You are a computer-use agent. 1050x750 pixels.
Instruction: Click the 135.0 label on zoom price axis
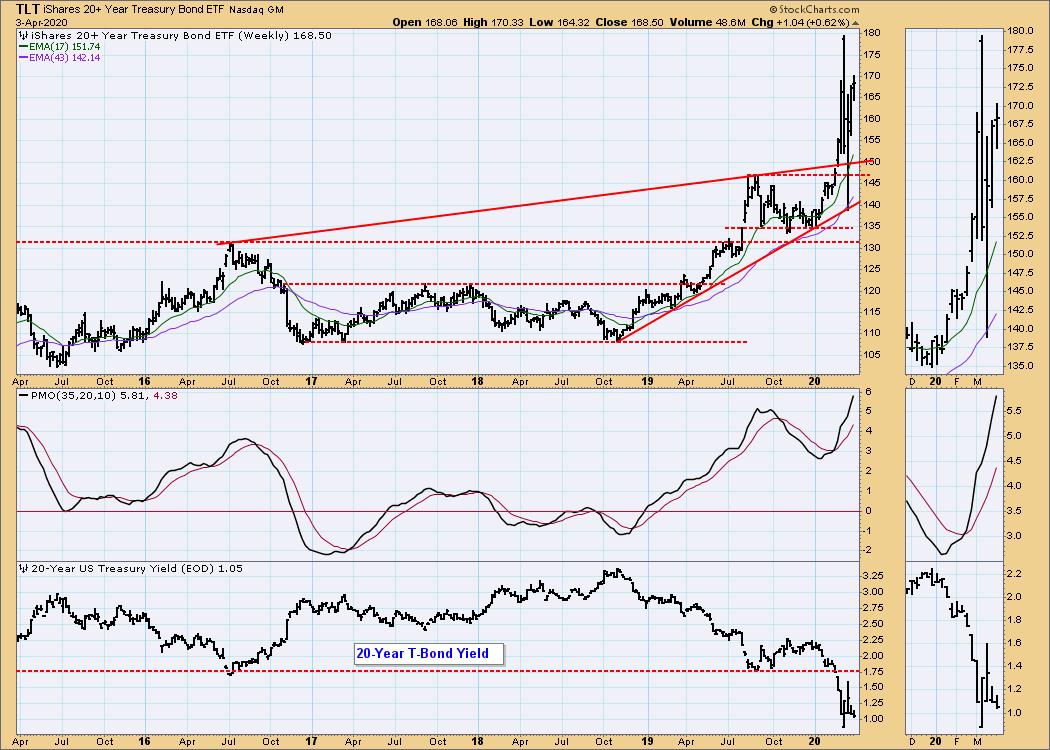(1019, 366)
